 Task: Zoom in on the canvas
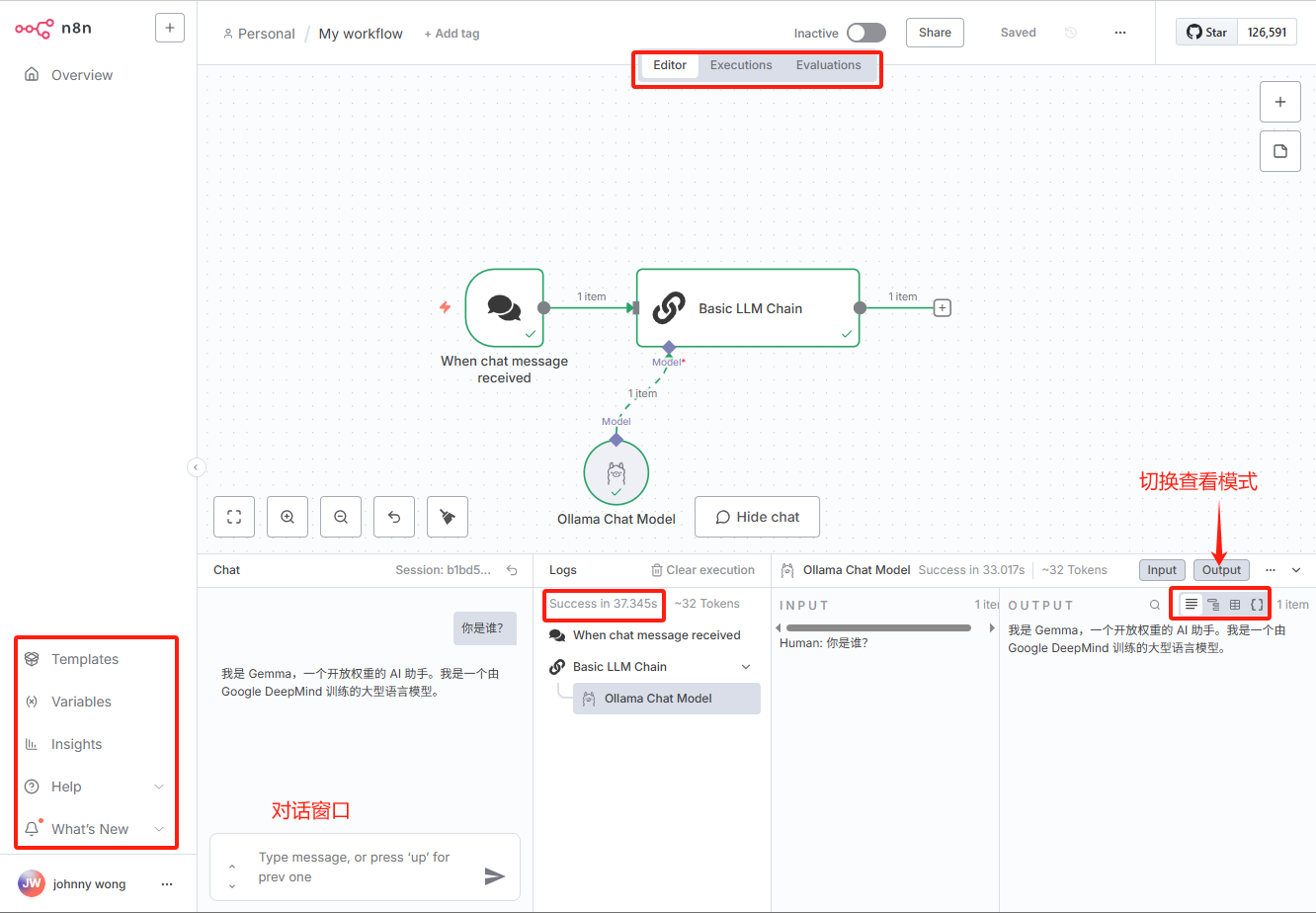pos(288,517)
